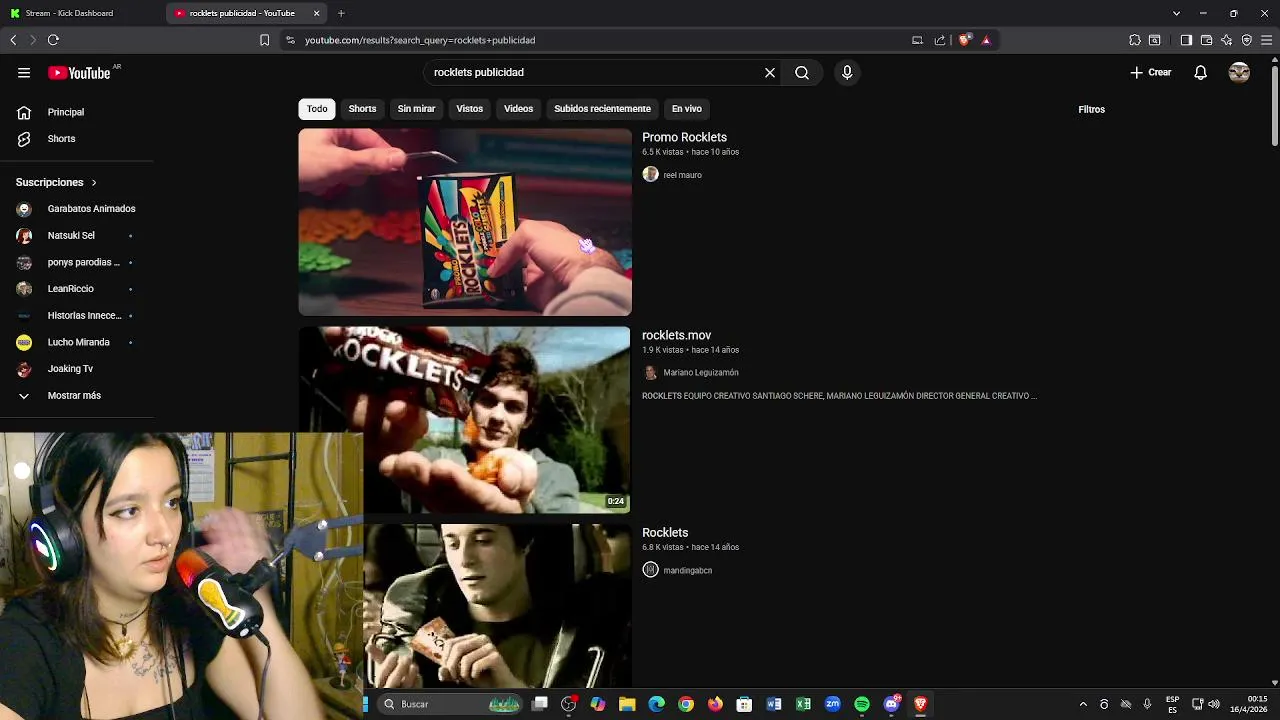Viewport: 1280px width, 720px height.
Task: Click the rocklets.mov title
Action: pyautogui.click(x=676, y=335)
